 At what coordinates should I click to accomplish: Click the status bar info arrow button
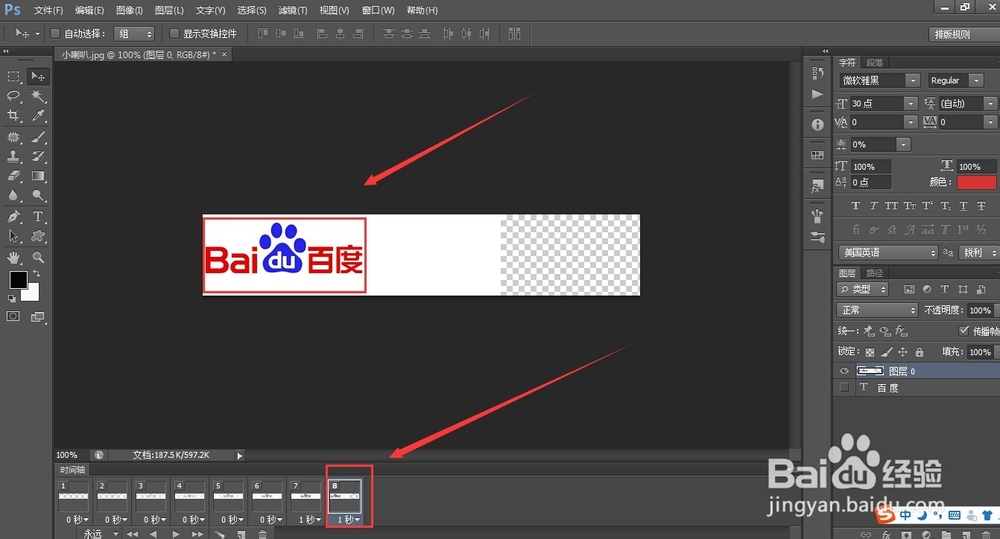point(240,455)
